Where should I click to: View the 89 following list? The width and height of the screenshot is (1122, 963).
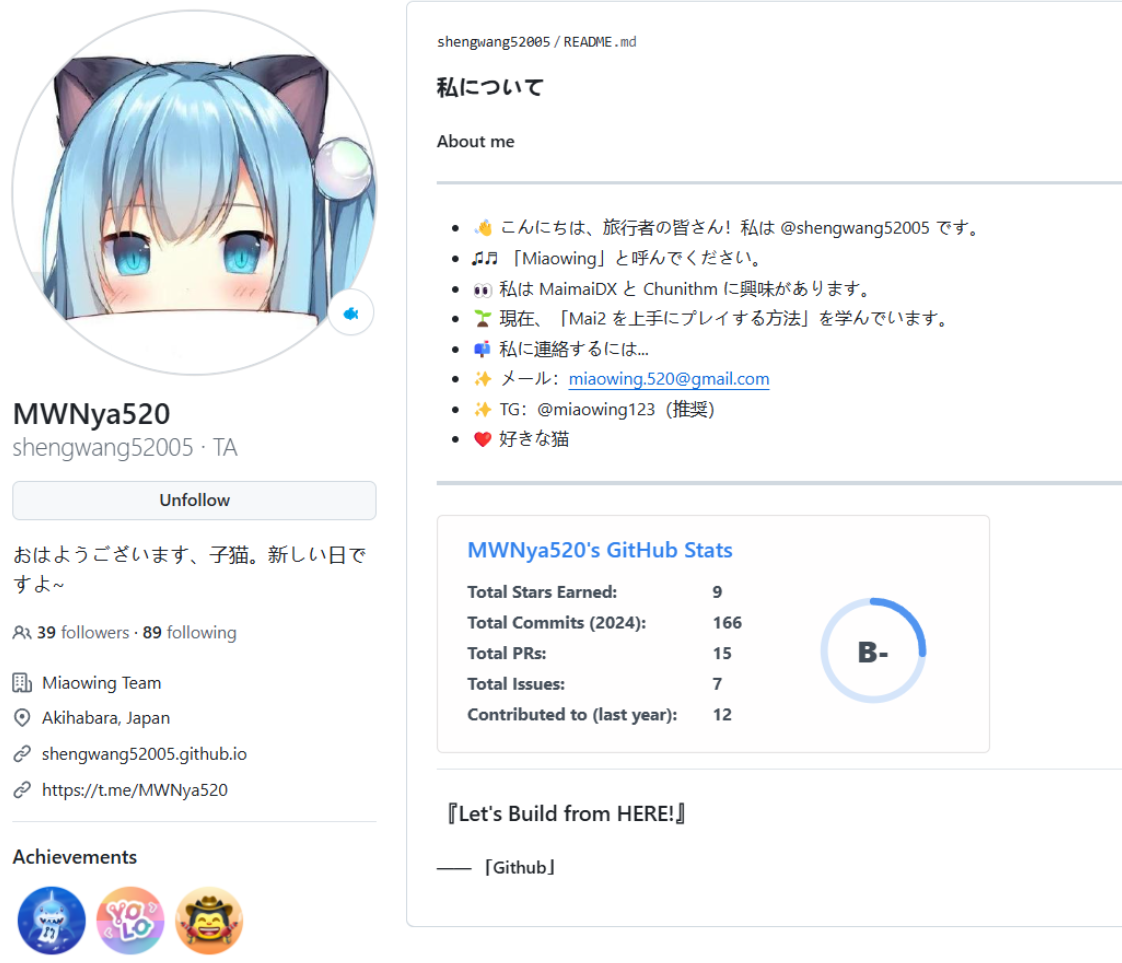(188, 632)
